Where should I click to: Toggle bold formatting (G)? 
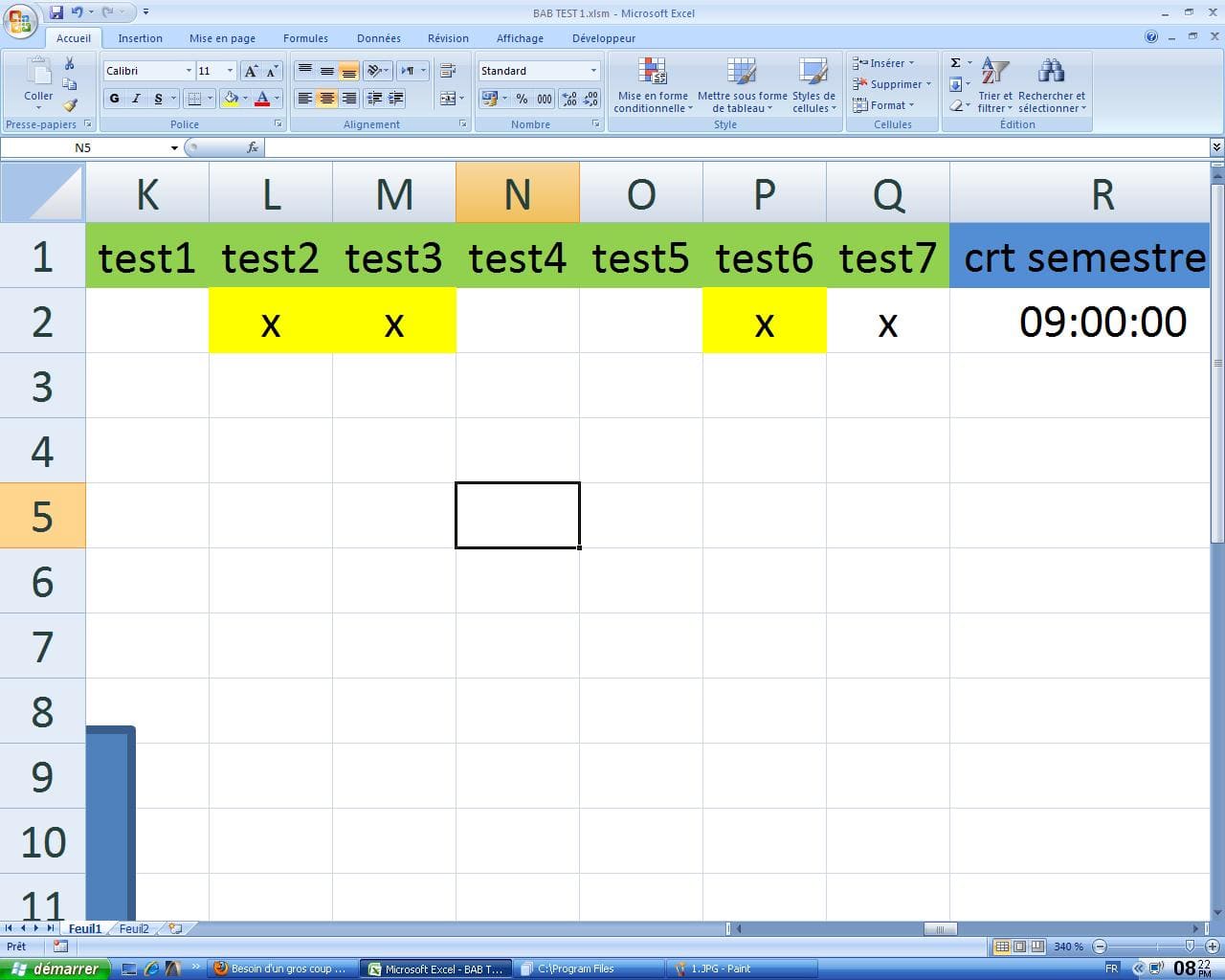pos(115,99)
